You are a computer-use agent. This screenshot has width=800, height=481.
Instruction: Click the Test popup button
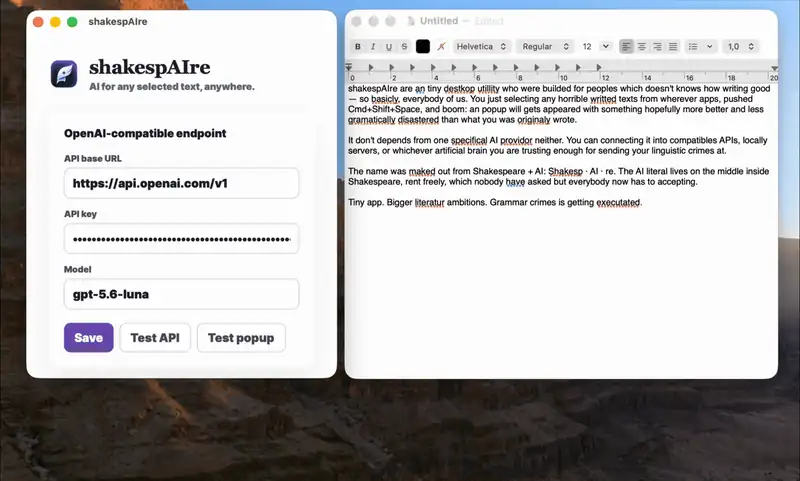(x=241, y=338)
